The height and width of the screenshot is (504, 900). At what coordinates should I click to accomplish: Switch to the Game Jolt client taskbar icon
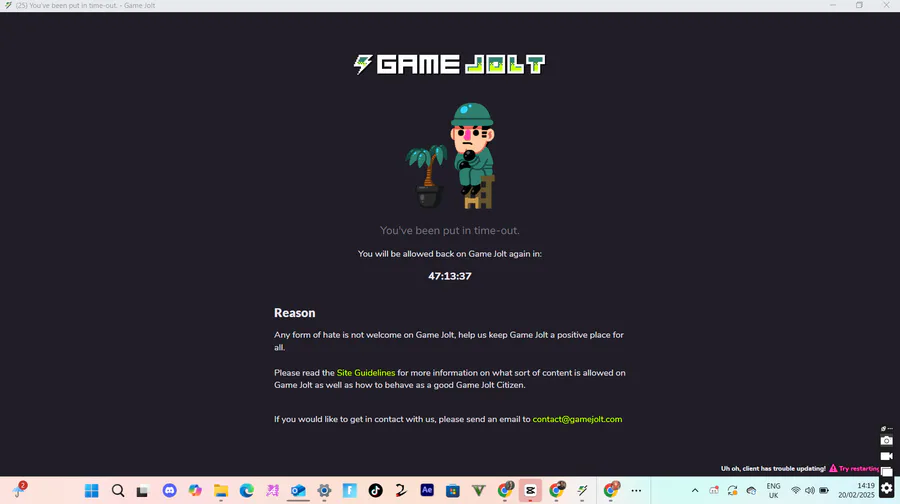[x=582, y=490]
